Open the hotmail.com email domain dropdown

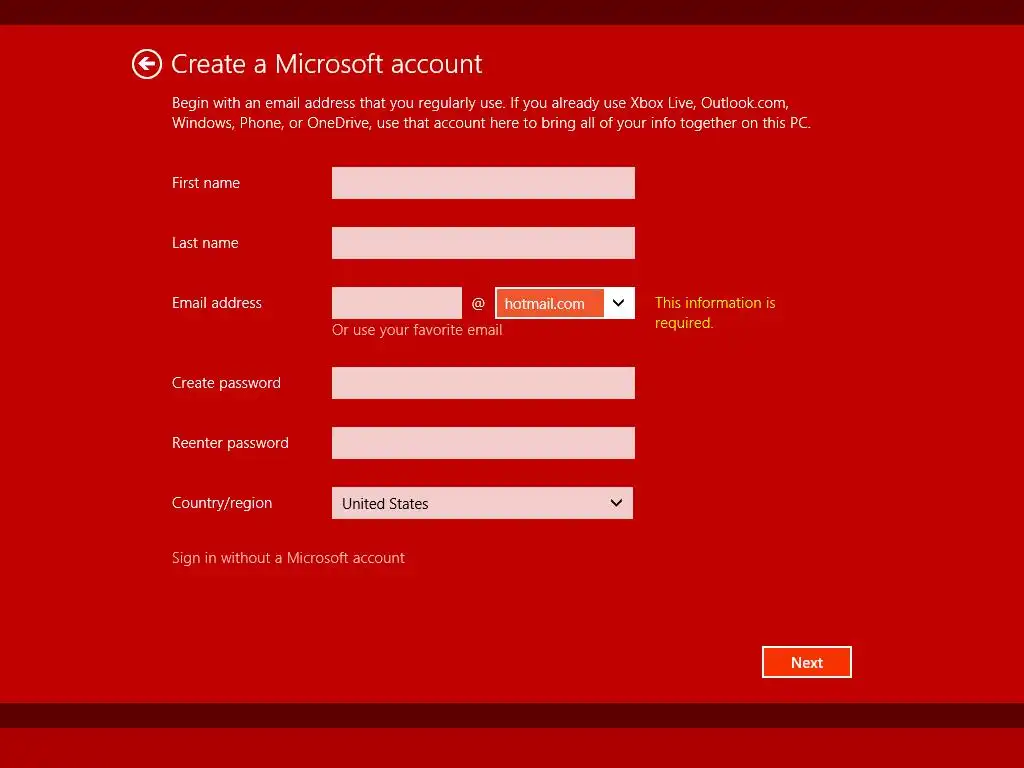click(564, 303)
